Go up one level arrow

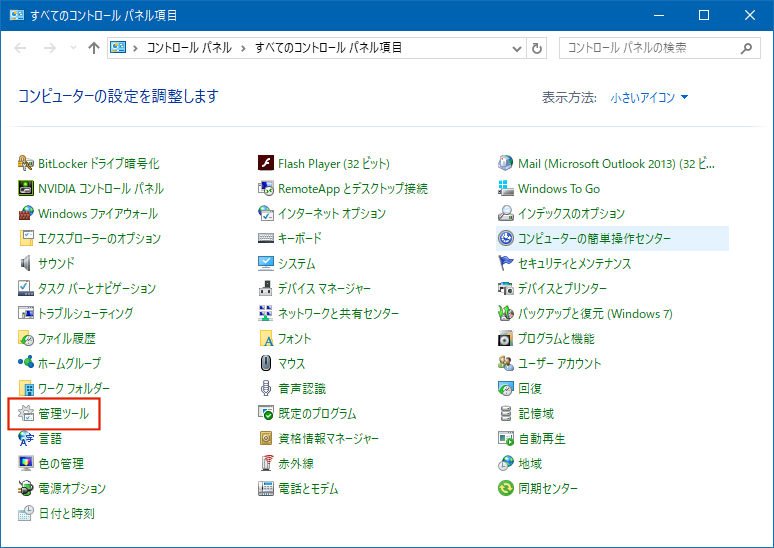pos(94,48)
